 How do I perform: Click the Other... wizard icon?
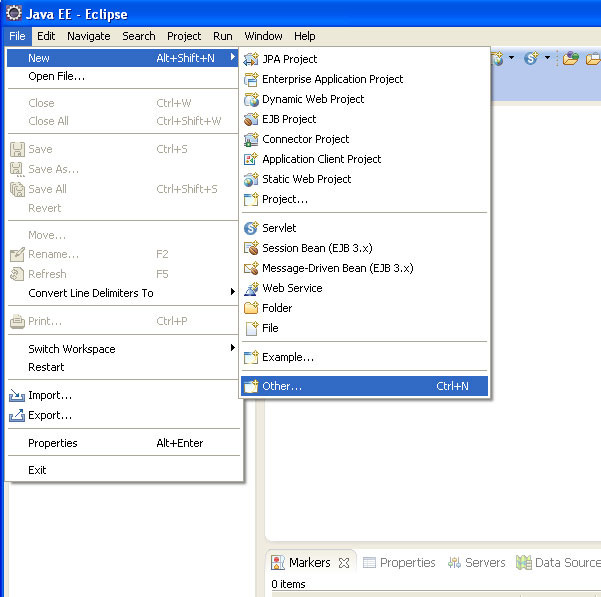(251, 386)
